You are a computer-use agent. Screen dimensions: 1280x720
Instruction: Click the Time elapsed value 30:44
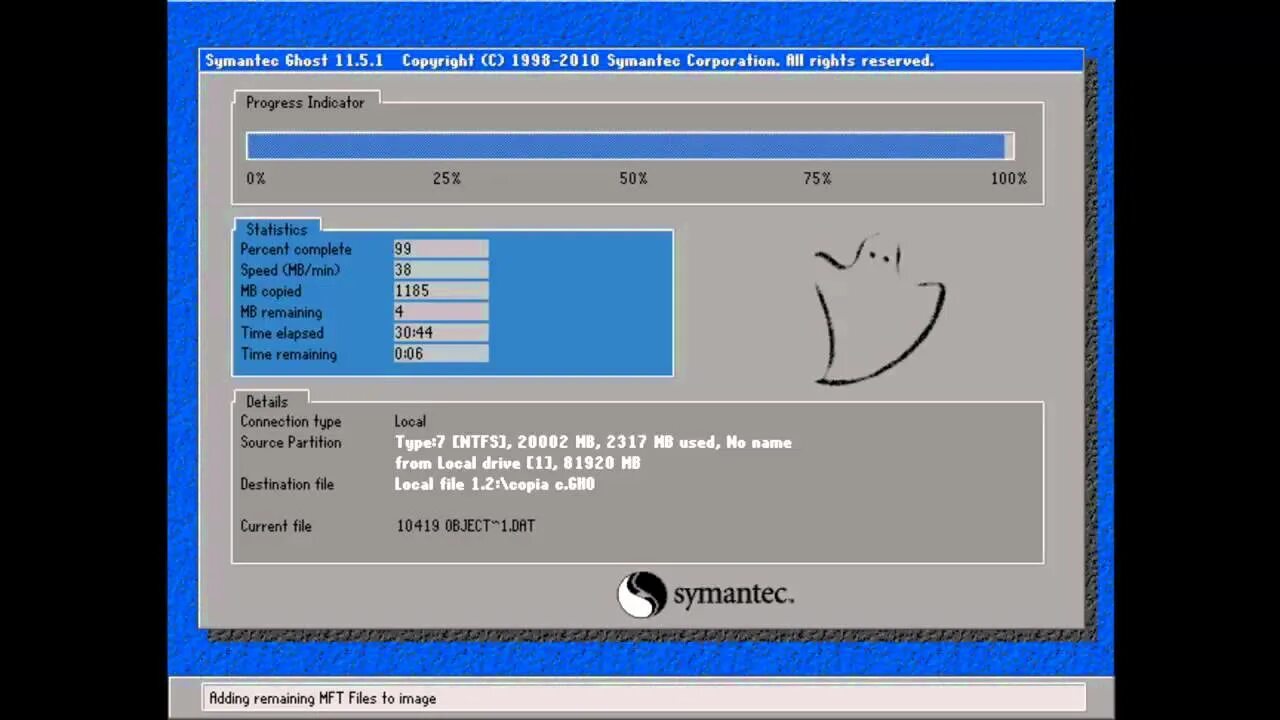pos(441,333)
